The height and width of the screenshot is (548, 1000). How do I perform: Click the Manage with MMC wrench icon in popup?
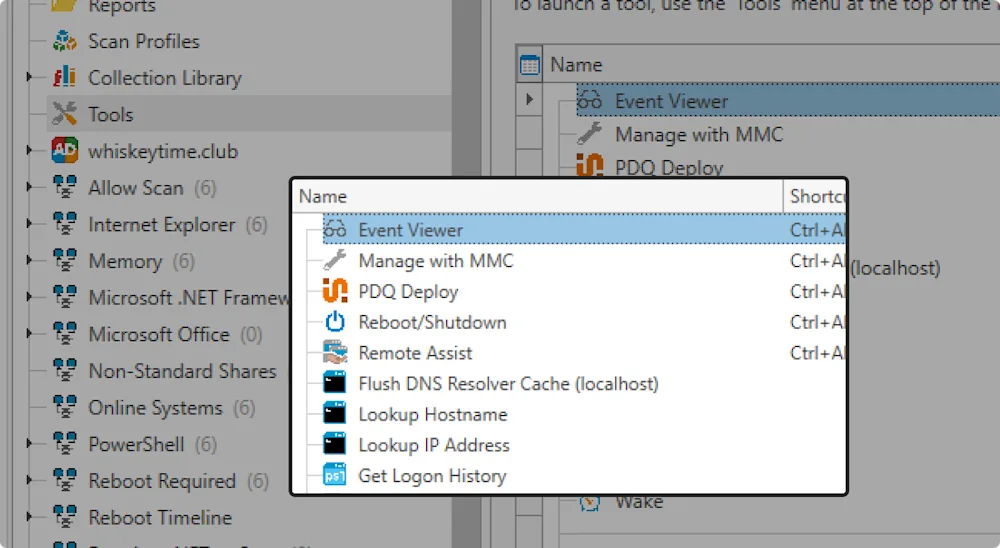tap(335, 260)
